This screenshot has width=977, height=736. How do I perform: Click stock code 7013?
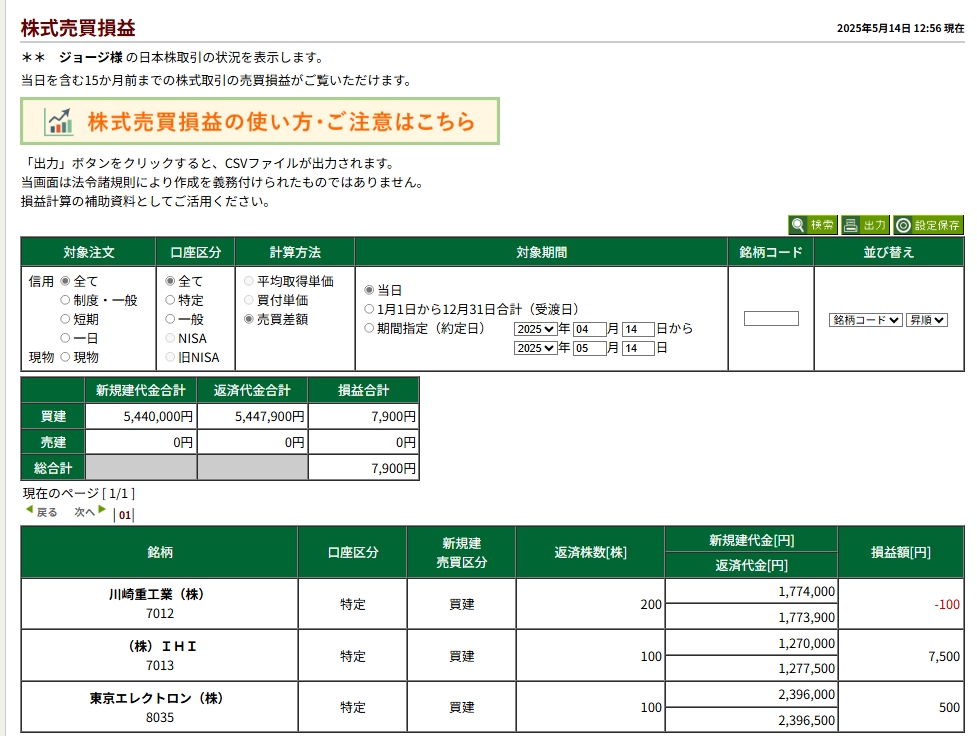pyautogui.click(x=160, y=666)
